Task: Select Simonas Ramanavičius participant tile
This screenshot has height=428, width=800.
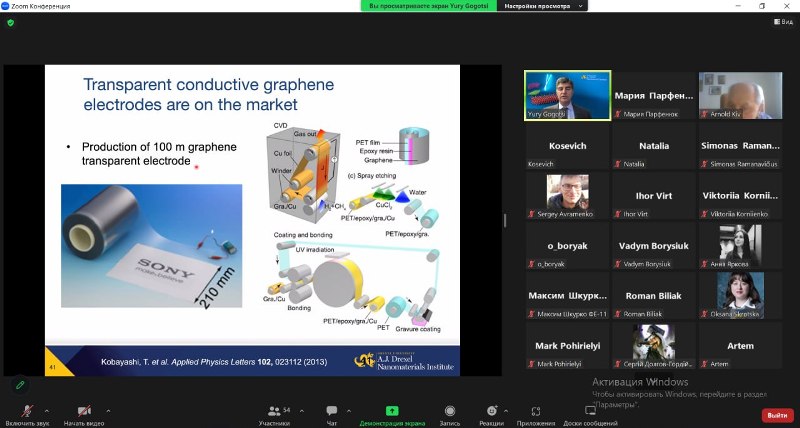Action: (740, 145)
